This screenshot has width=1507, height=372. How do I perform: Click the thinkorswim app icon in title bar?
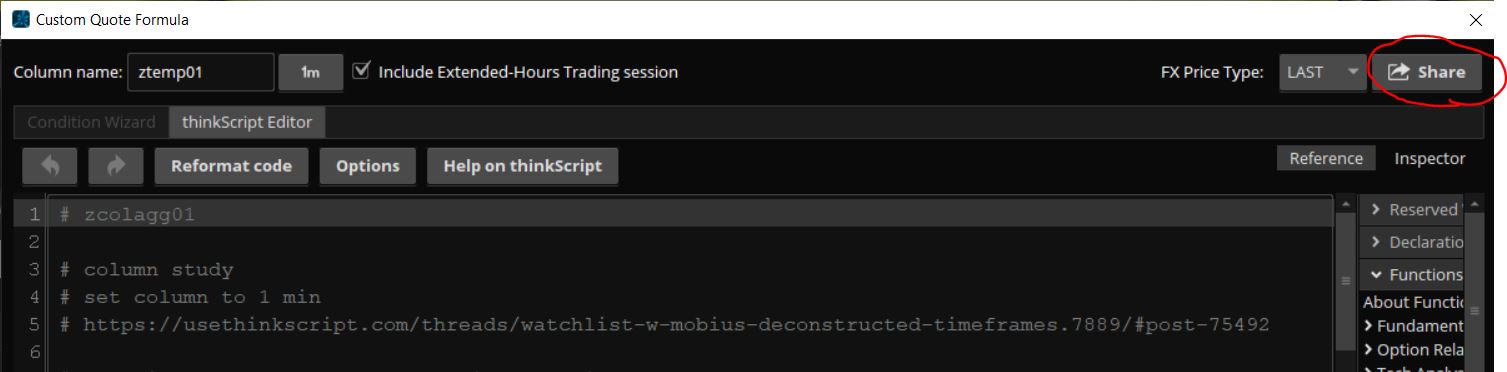pos(20,19)
